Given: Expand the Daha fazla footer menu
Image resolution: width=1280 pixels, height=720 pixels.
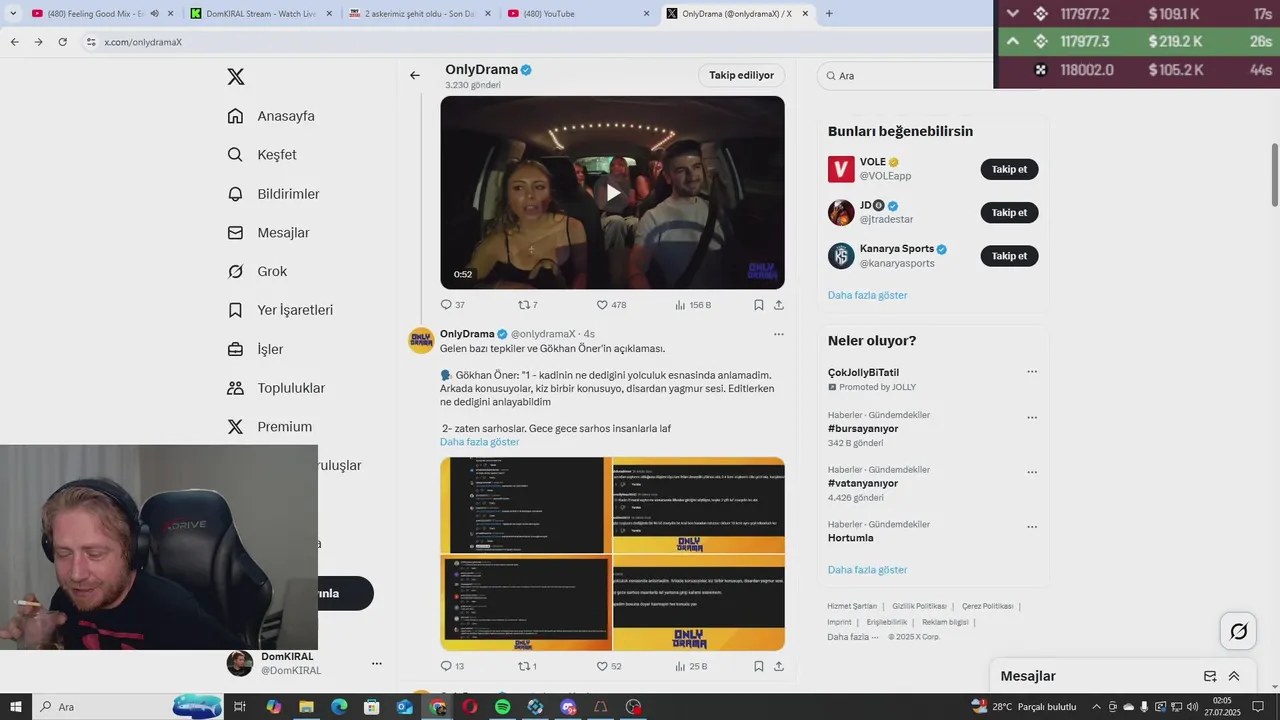Looking at the screenshot, I should 853,637.
